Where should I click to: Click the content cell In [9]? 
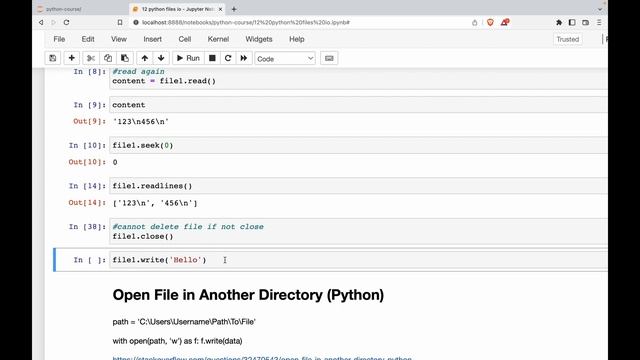pyautogui.click(x=358, y=105)
